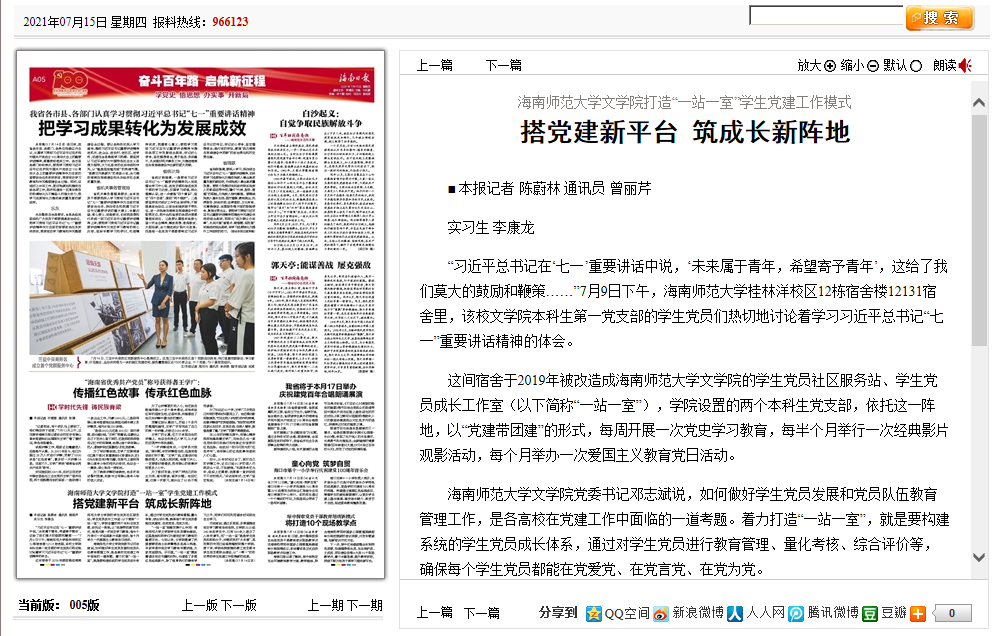Activate the 朗读 read-aloud speaker icon
Viewport: 999px width, 636px height.
(x=964, y=65)
